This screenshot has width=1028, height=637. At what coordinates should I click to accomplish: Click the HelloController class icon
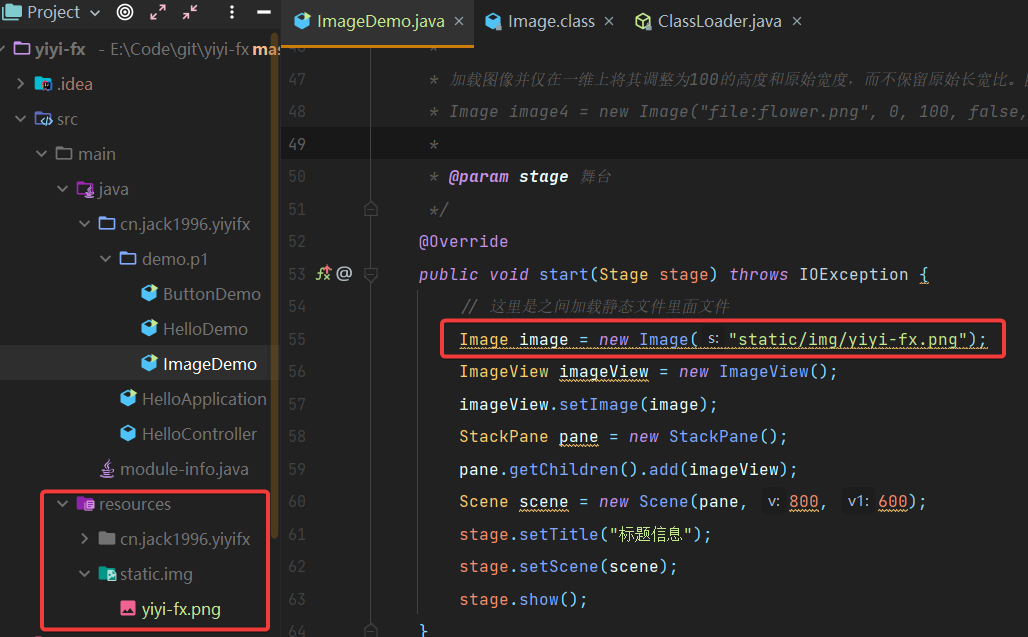[x=128, y=433]
